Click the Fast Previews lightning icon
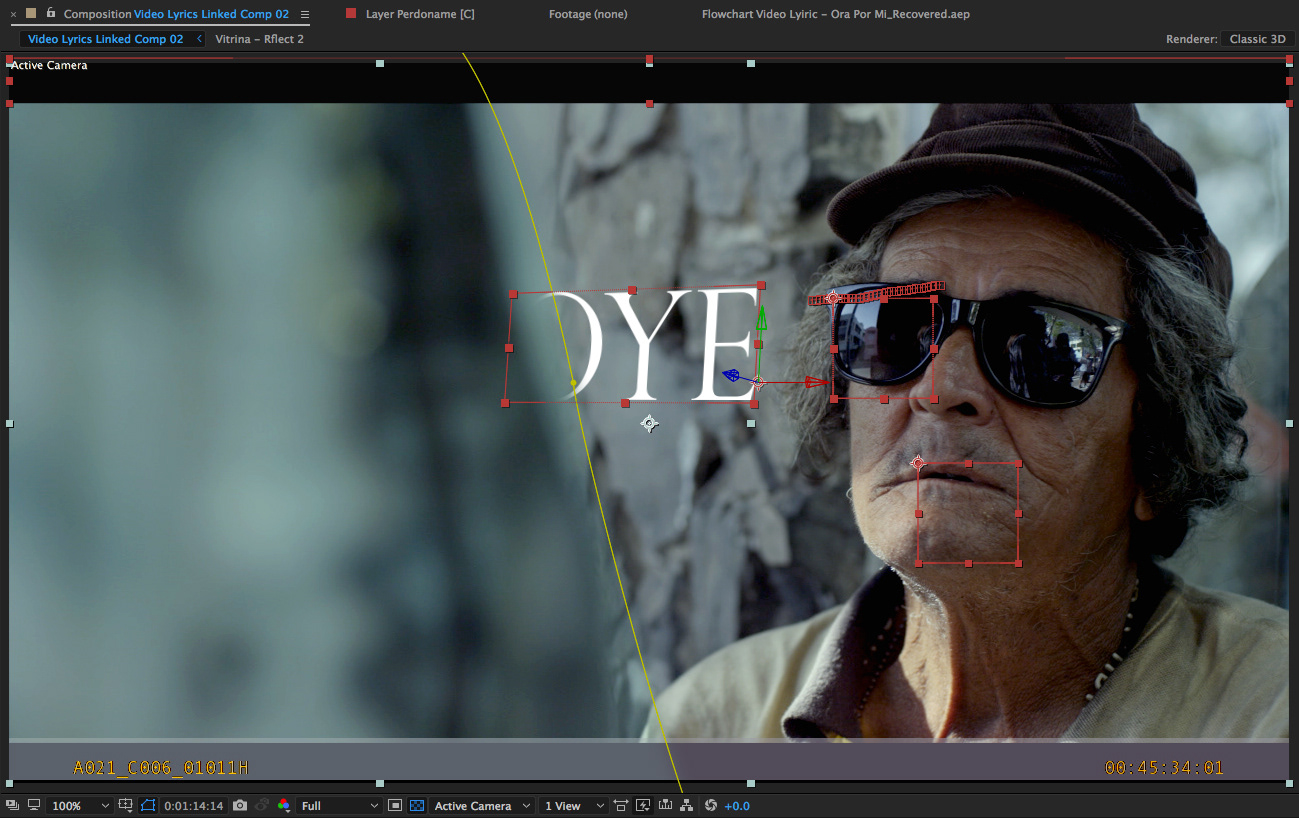This screenshot has width=1299, height=818. [x=643, y=806]
